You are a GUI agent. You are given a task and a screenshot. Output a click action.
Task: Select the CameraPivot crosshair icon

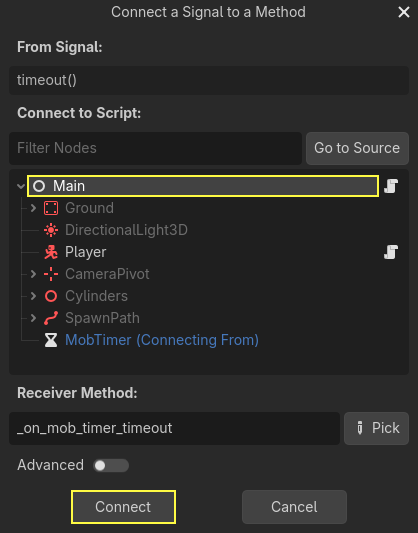(x=51, y=274)
